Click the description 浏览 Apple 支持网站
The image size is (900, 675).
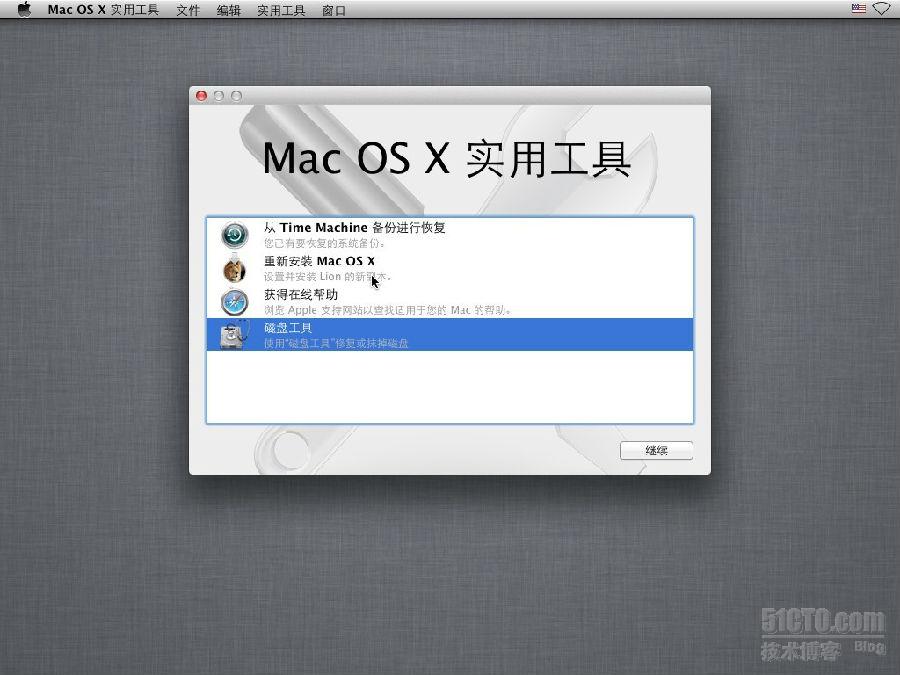coord(387,310)
